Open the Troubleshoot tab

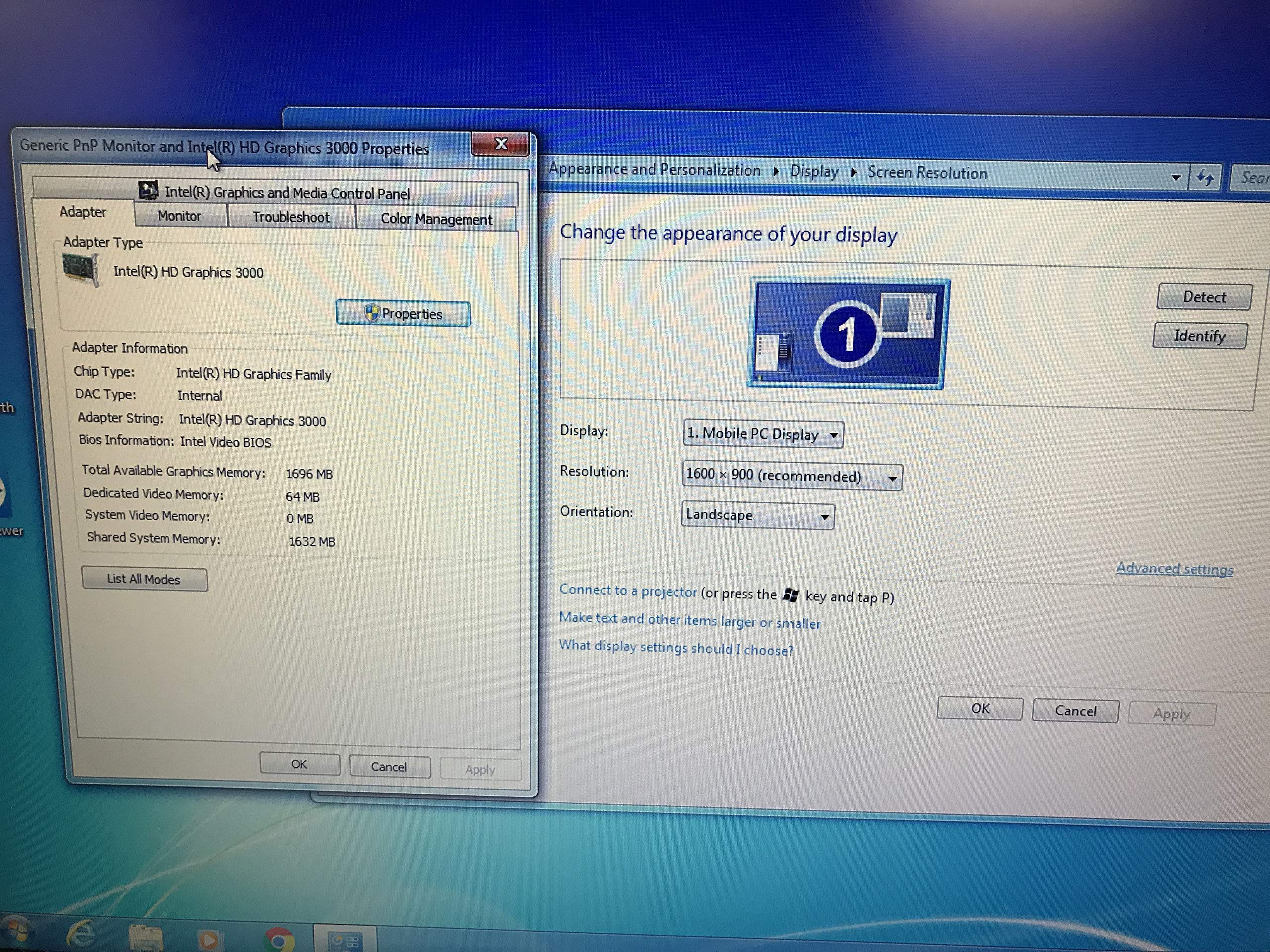(291, 217)
